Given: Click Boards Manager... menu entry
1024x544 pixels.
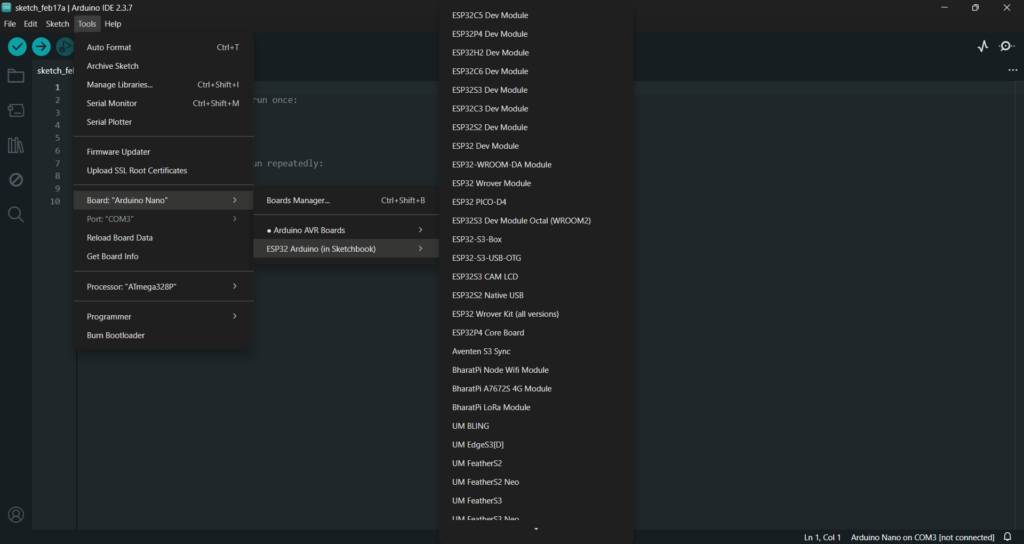Looking at the screenshot, I should [x=298, y=200].
